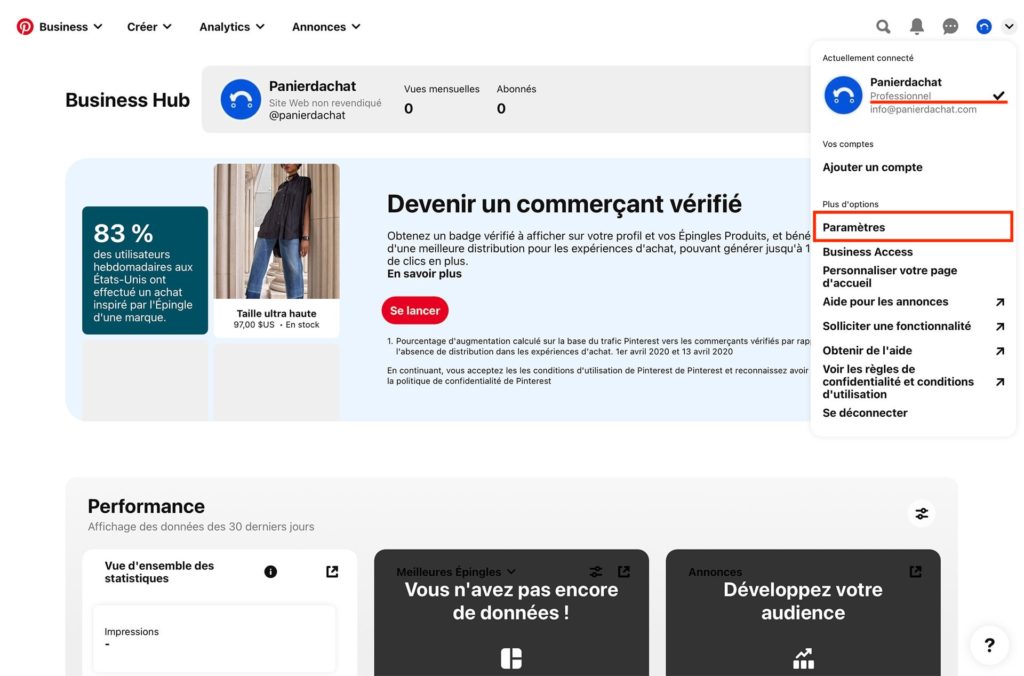Click the Impressions stat card
The height and width of the screenshot is (676, 1024).
point(214,638)
